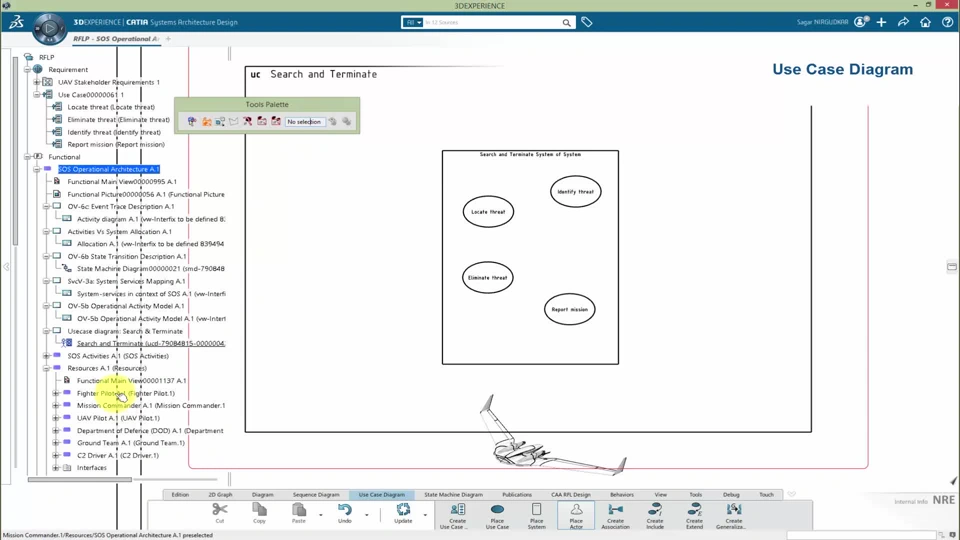Expand the UAV Pilot A.1 node

[x=56, y=418]
